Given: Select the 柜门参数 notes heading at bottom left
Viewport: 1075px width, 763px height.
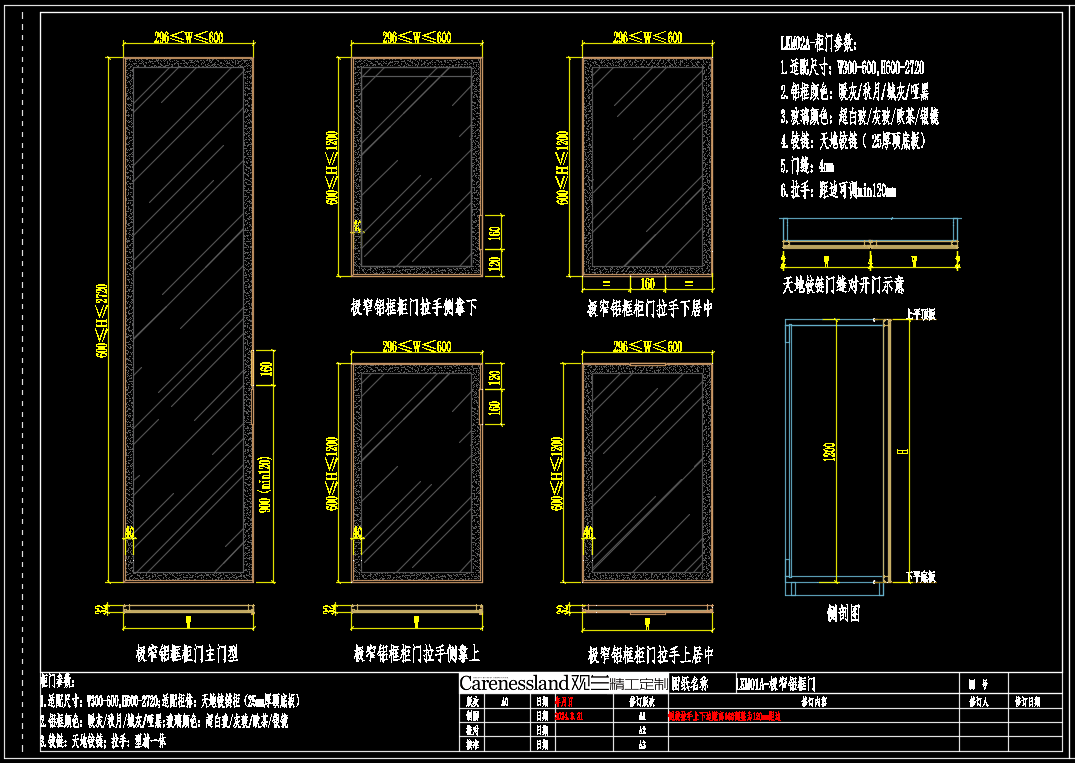Looking at the screenshot, I should point(62,682).
